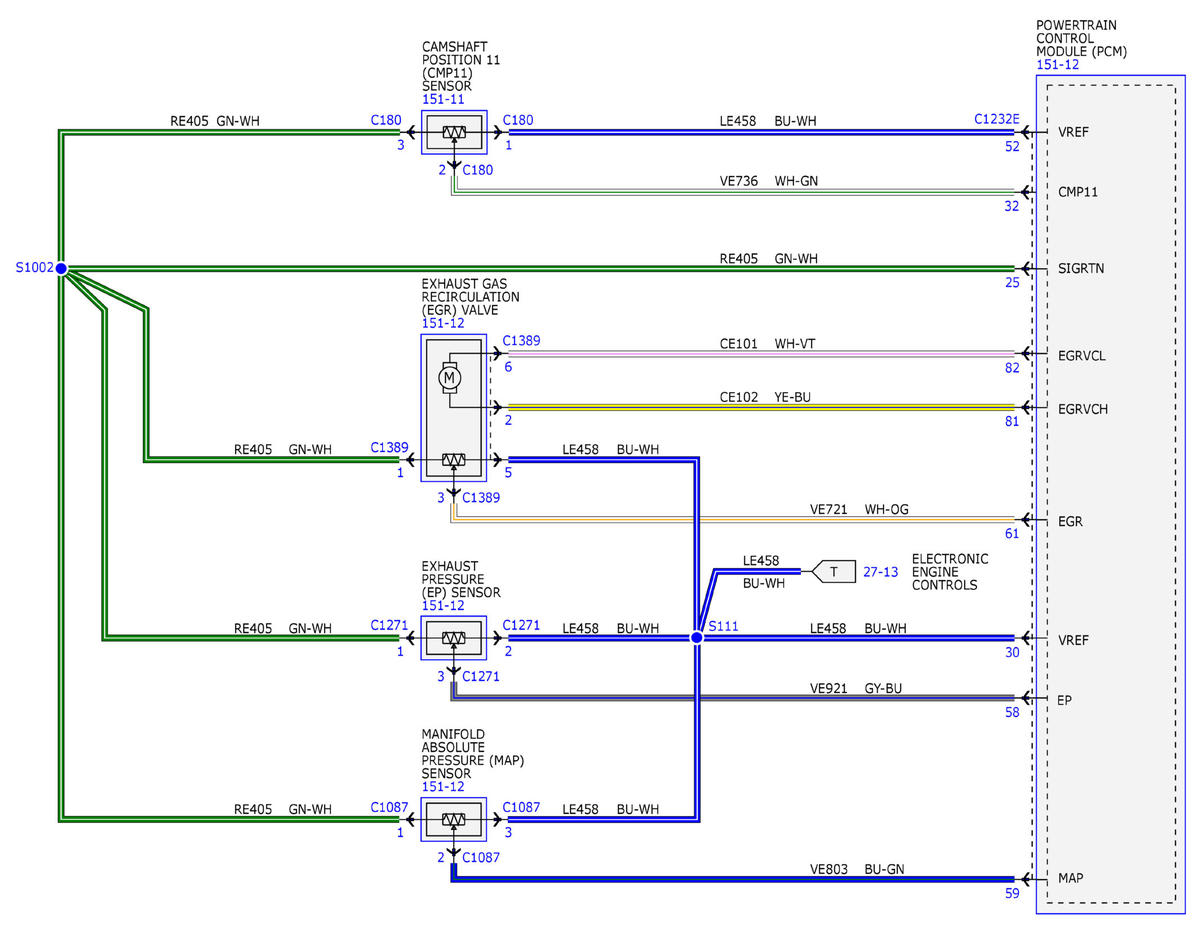Click the C1232E connector label
The image size is (1200, 927).
[x=997, y=120]
